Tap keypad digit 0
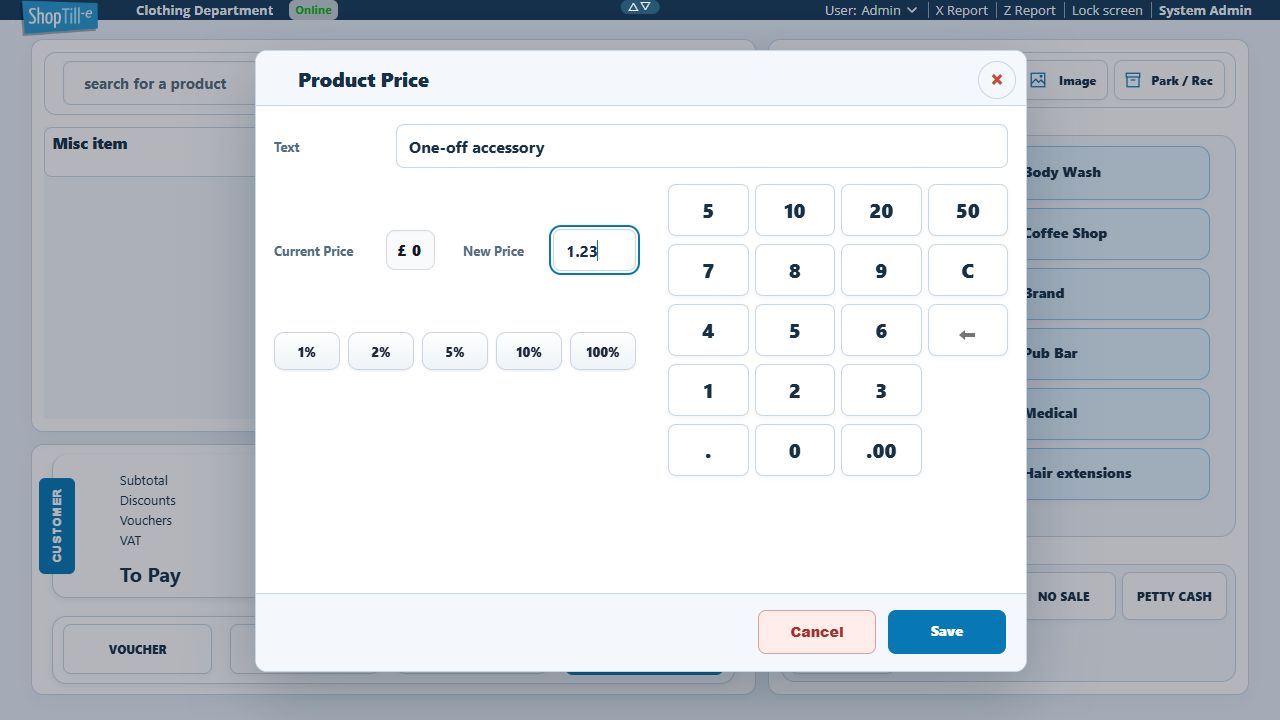Viewport: 1280px width, 720px height. (x=794, y=450)
